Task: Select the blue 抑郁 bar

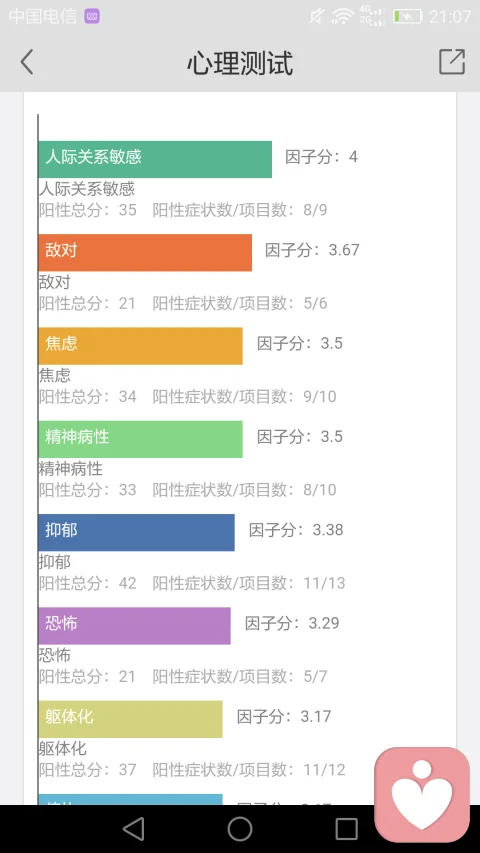Action: tap(137, 533)
